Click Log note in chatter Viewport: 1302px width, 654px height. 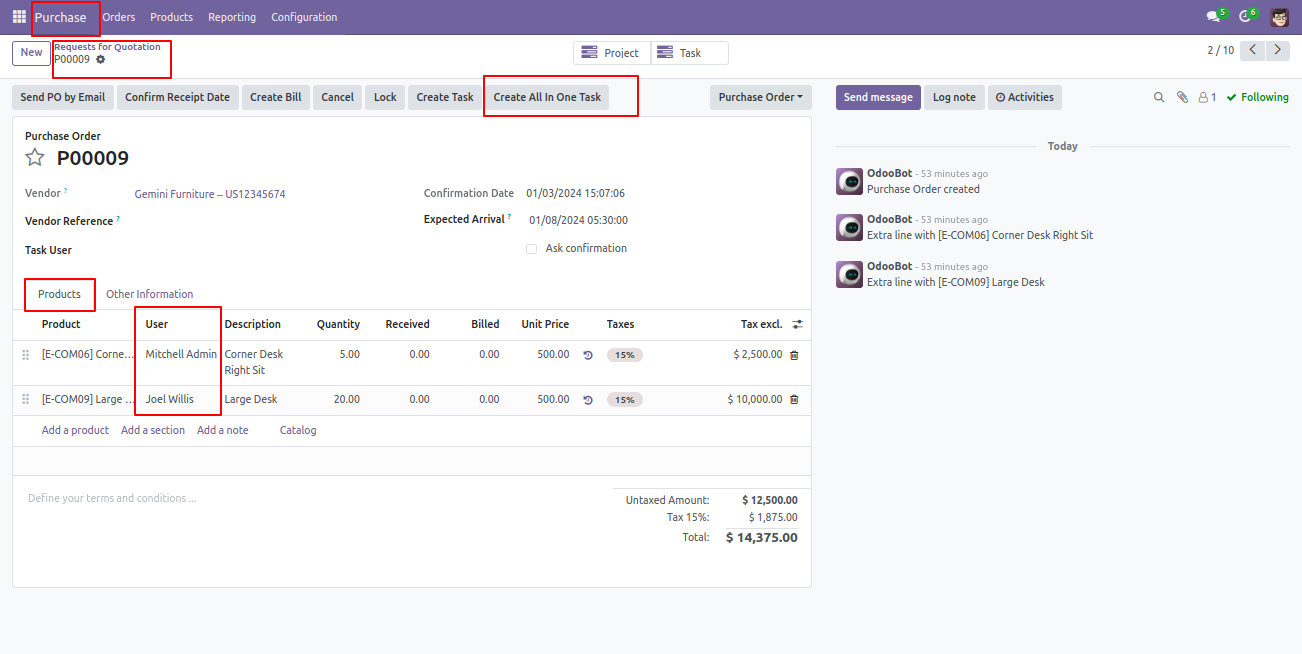pos(954,97)
